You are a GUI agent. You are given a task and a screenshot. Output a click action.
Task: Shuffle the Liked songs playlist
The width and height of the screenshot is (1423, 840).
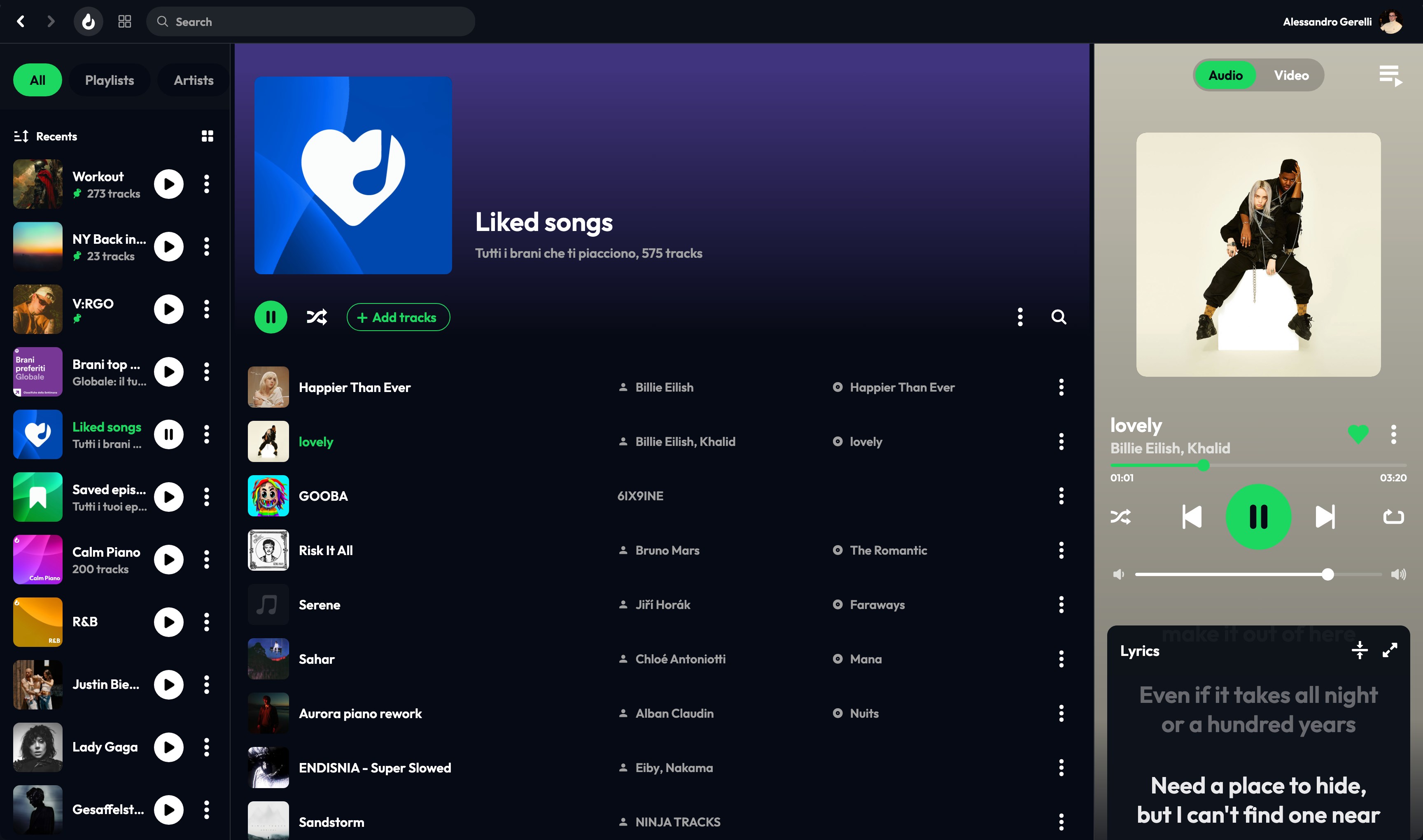point(316,317)
